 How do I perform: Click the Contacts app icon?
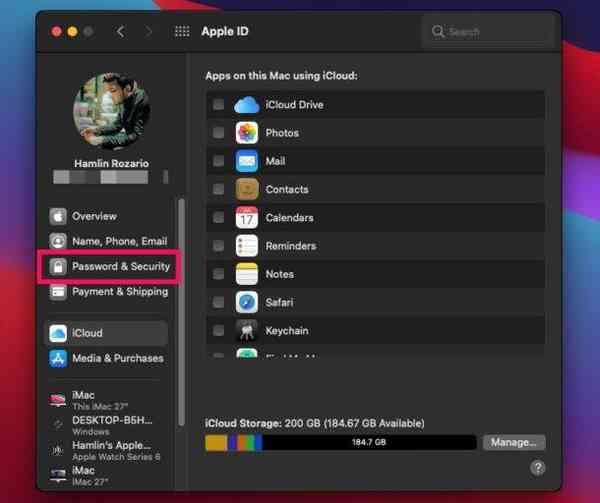point(247,189)
